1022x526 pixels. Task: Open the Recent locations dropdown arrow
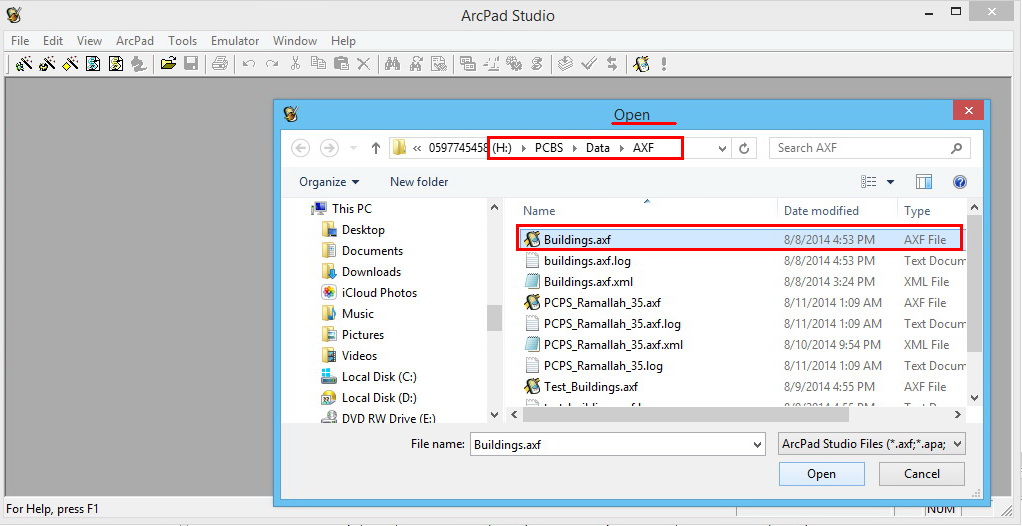coord(353,148)
